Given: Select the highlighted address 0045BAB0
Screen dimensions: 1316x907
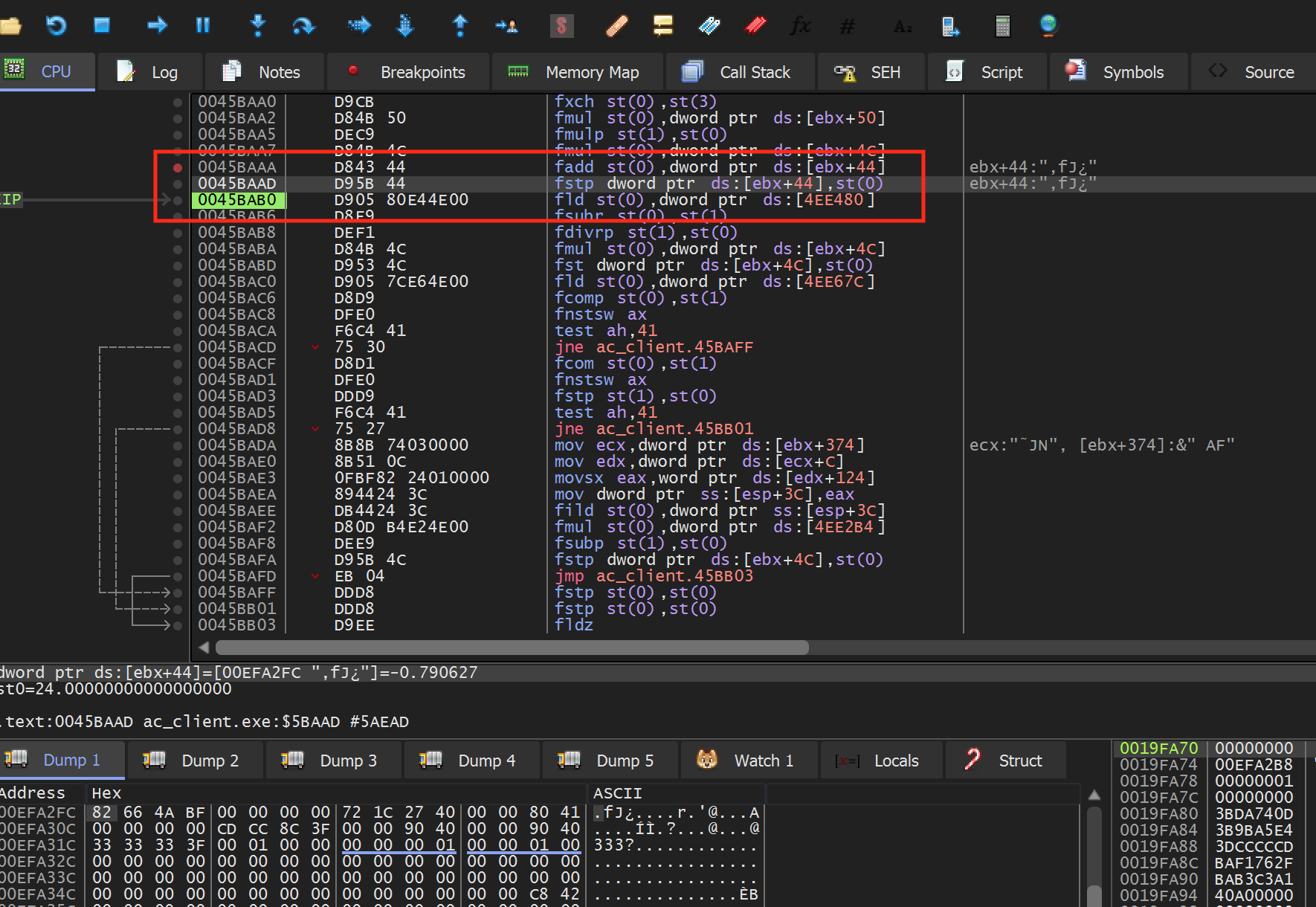Looking at the screenshot, I should pyautogui.click(x=238, y=200).
